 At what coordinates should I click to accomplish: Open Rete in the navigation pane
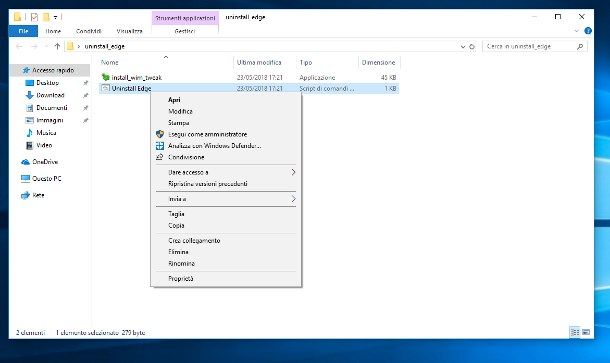[x=38, y=195]
